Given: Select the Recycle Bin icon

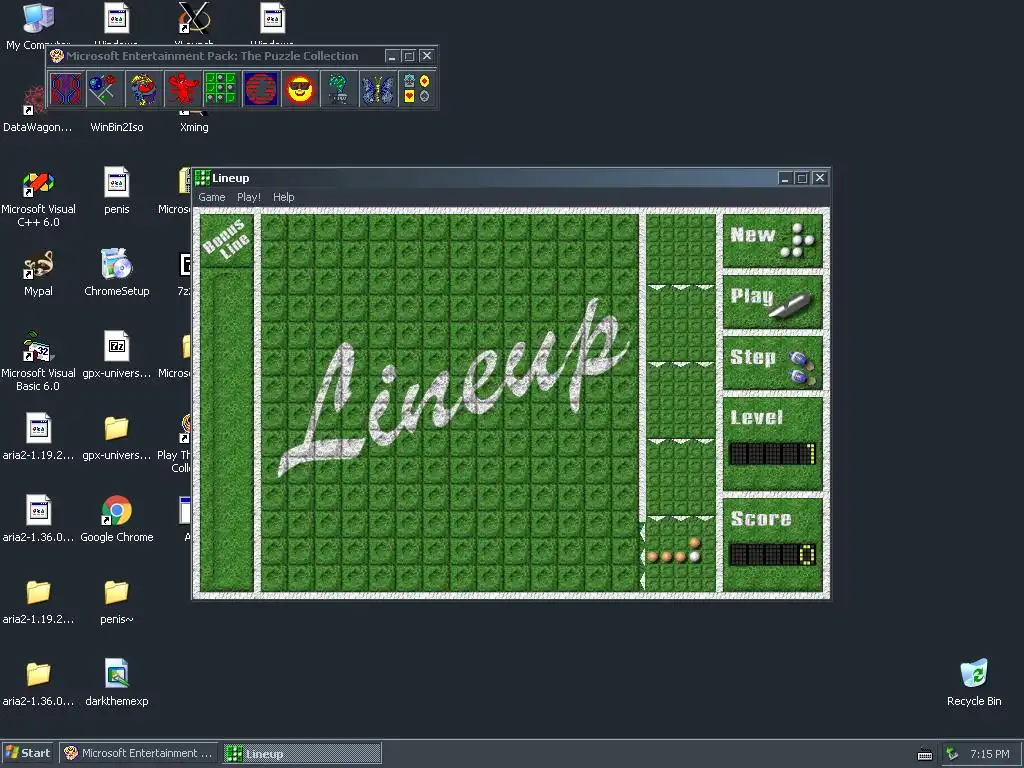Looking at the screenshot, I should coord(974,683).
